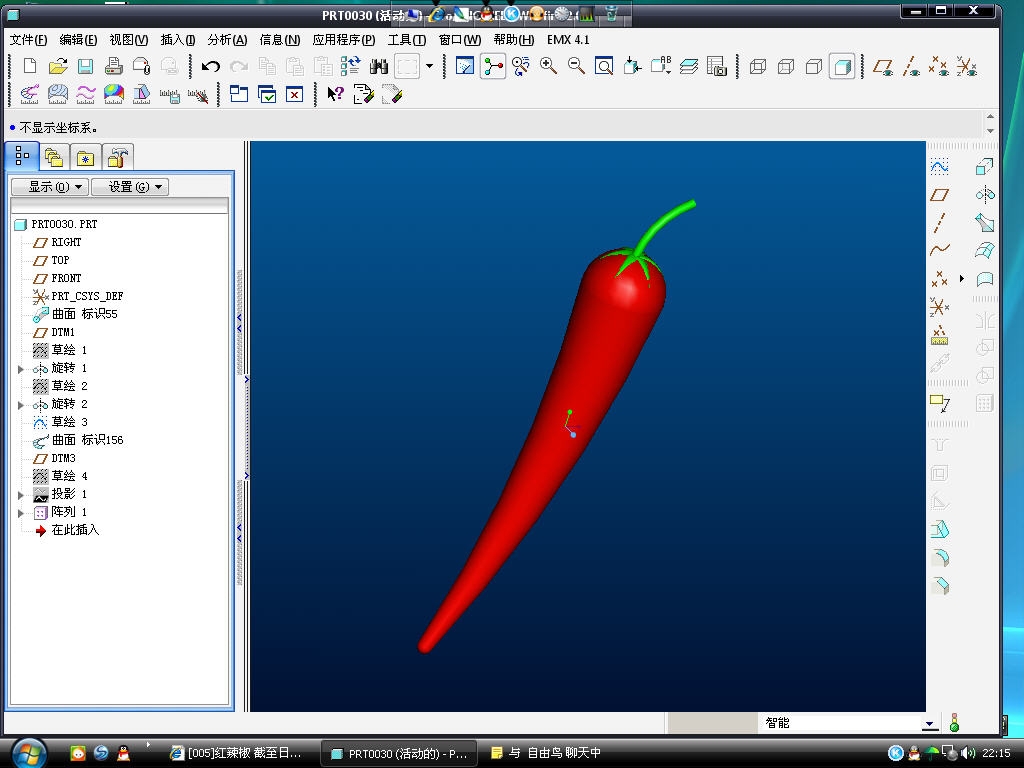Select the Extrude tool in right toolbar
This screenshot has width=1024, height=768.
[x=985, y=167]
